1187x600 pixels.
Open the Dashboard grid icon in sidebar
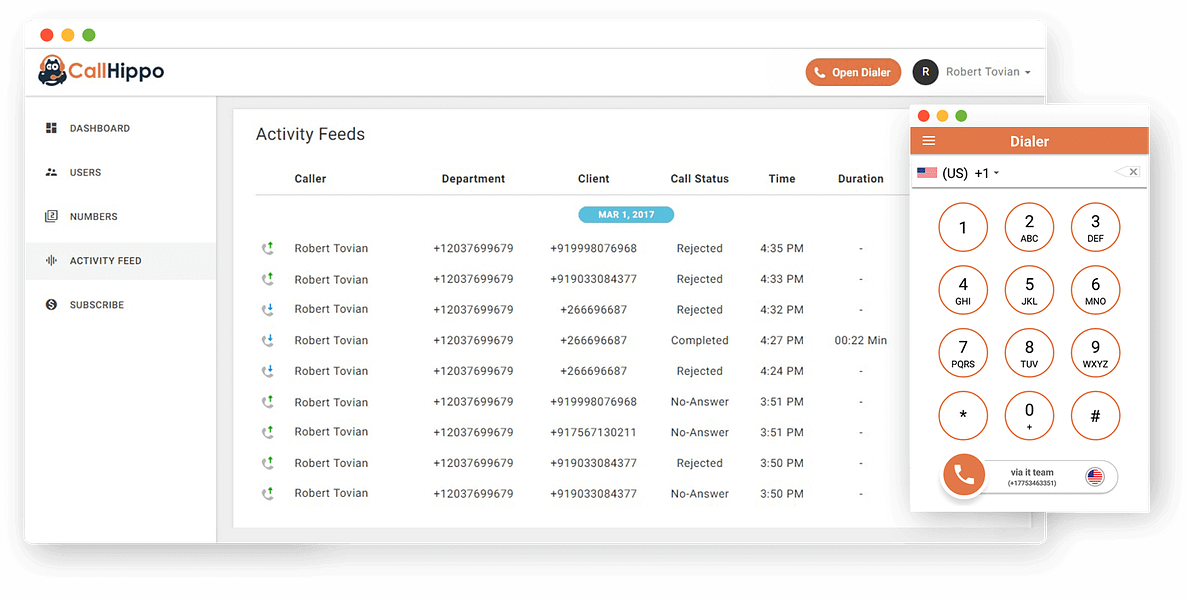pos(51,128)
